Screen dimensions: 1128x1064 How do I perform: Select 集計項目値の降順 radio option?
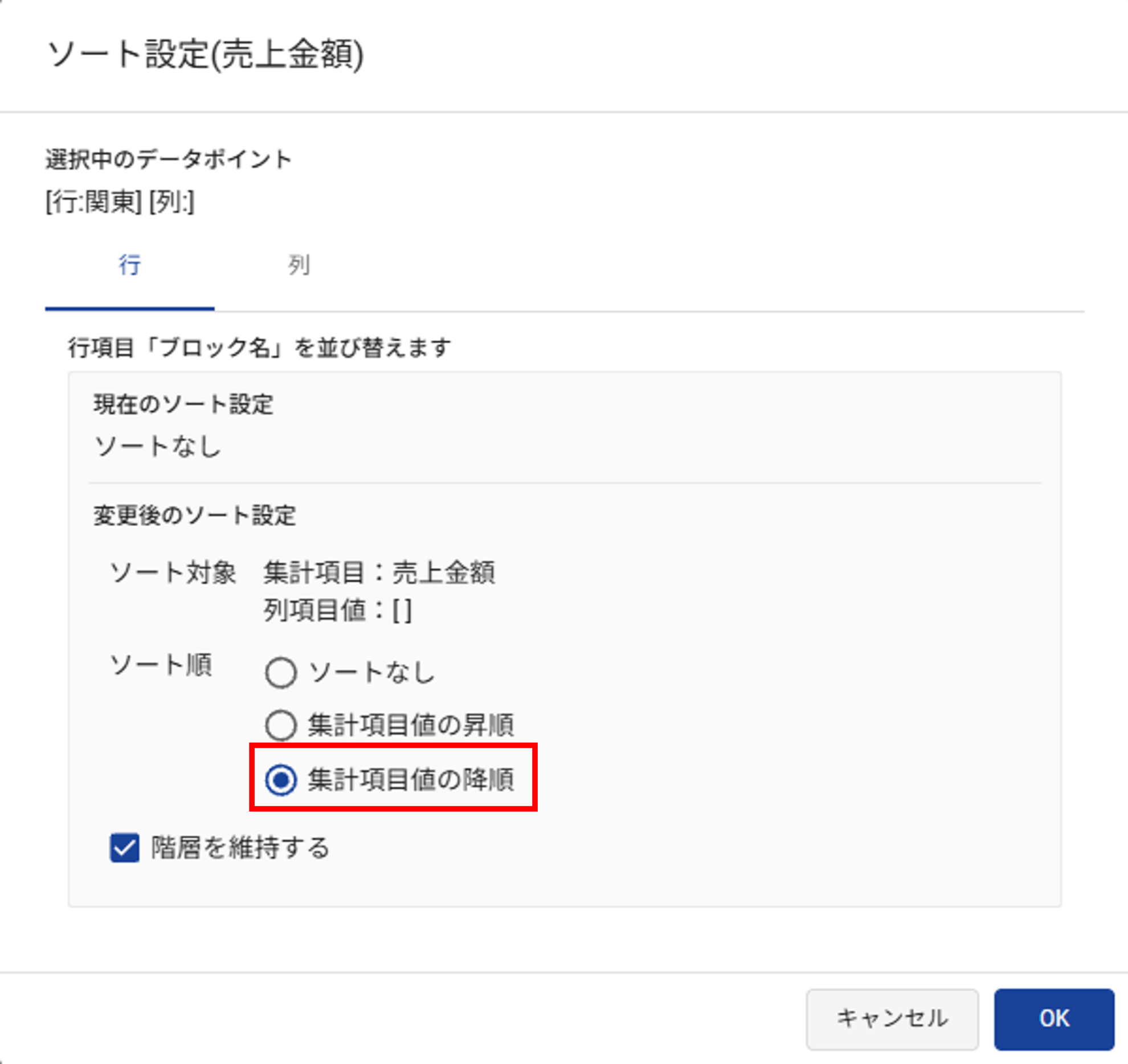coord(281,780)
